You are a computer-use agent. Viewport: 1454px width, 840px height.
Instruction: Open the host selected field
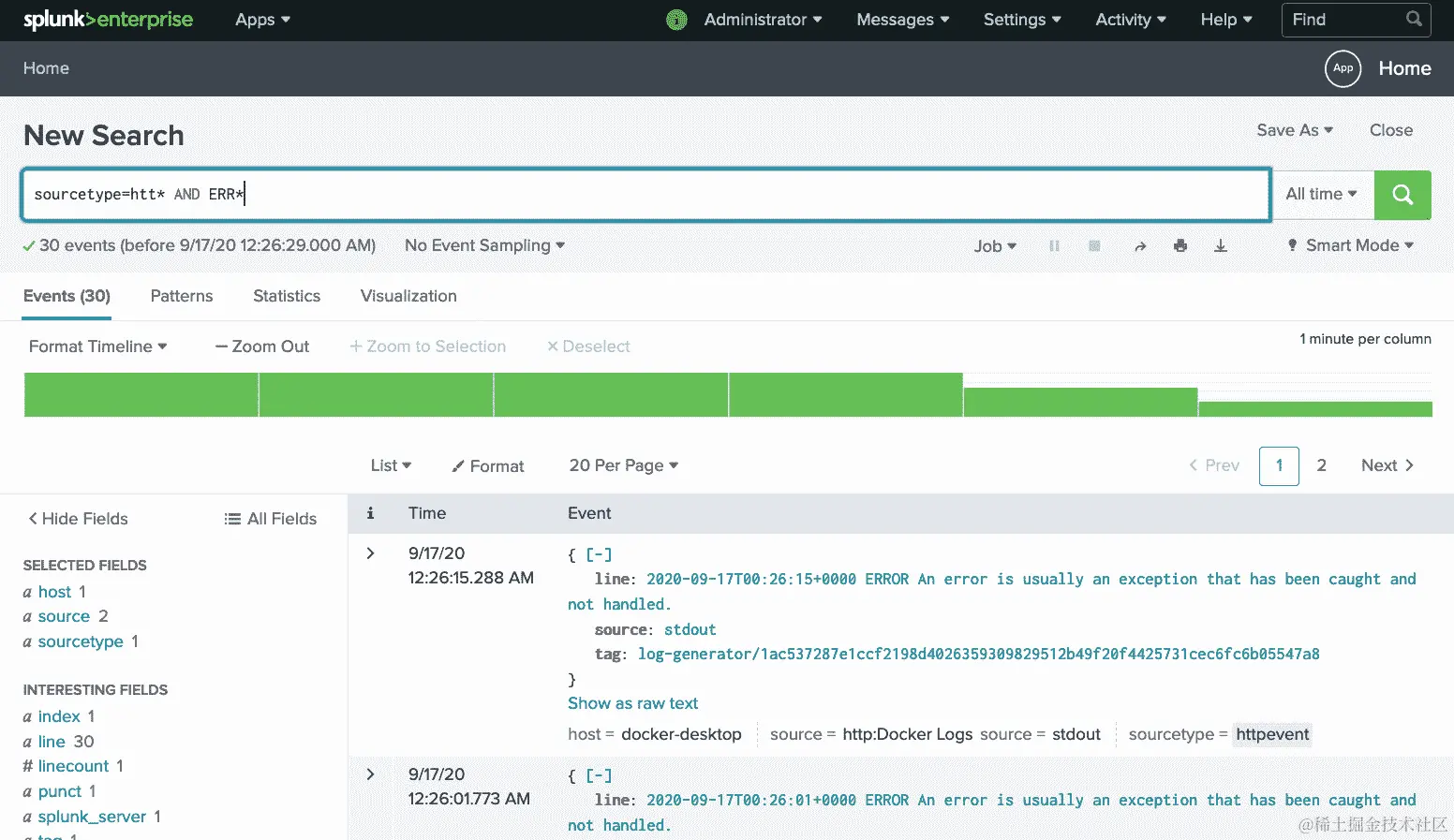pos(54,592)
